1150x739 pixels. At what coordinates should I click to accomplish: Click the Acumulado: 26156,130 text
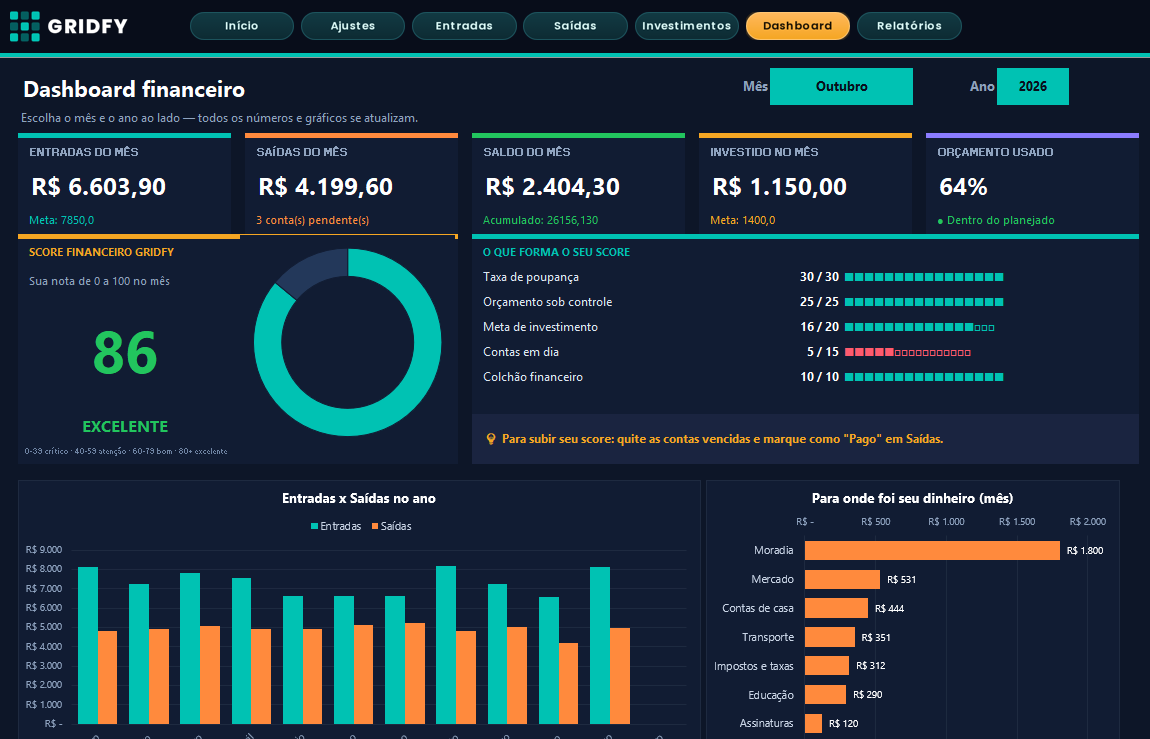(x=541, y=220)
